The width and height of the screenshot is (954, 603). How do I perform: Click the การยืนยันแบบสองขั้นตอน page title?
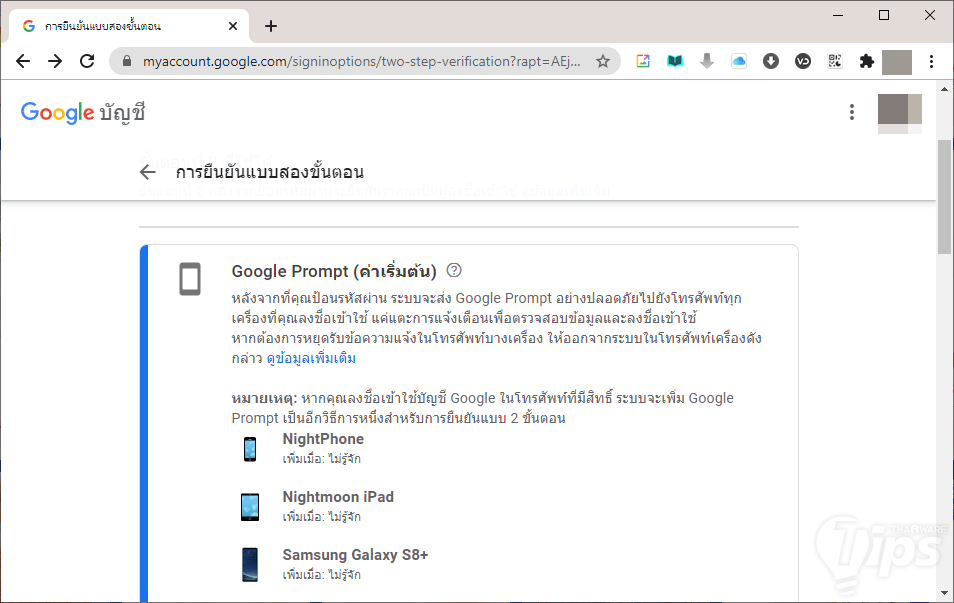click(x=270, y=172)
